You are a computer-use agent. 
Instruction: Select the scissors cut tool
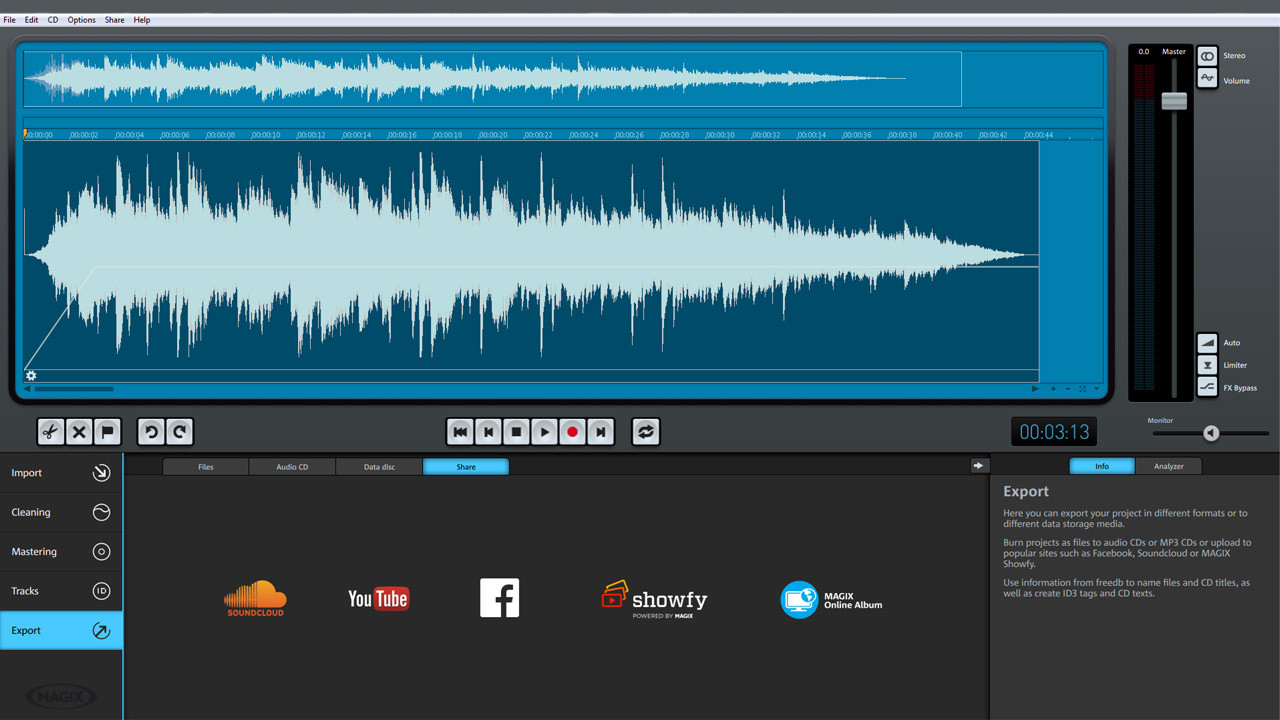50,432
